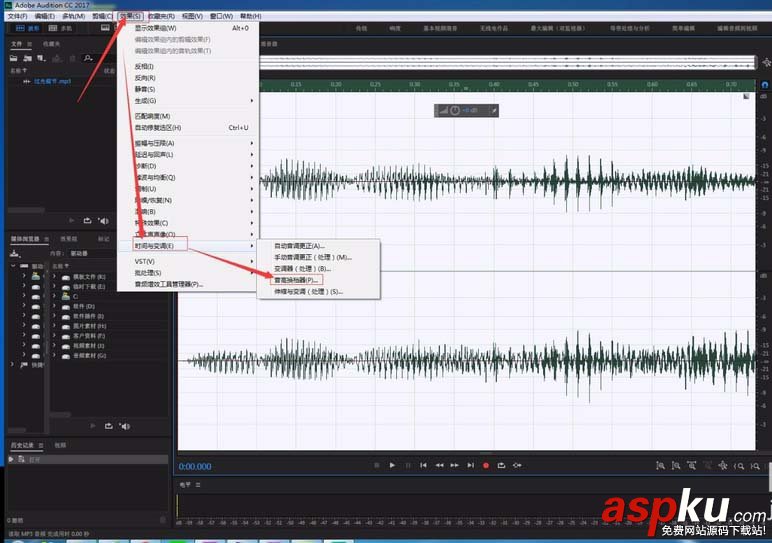Click Files panel loop playback icon

pos(87,221)
